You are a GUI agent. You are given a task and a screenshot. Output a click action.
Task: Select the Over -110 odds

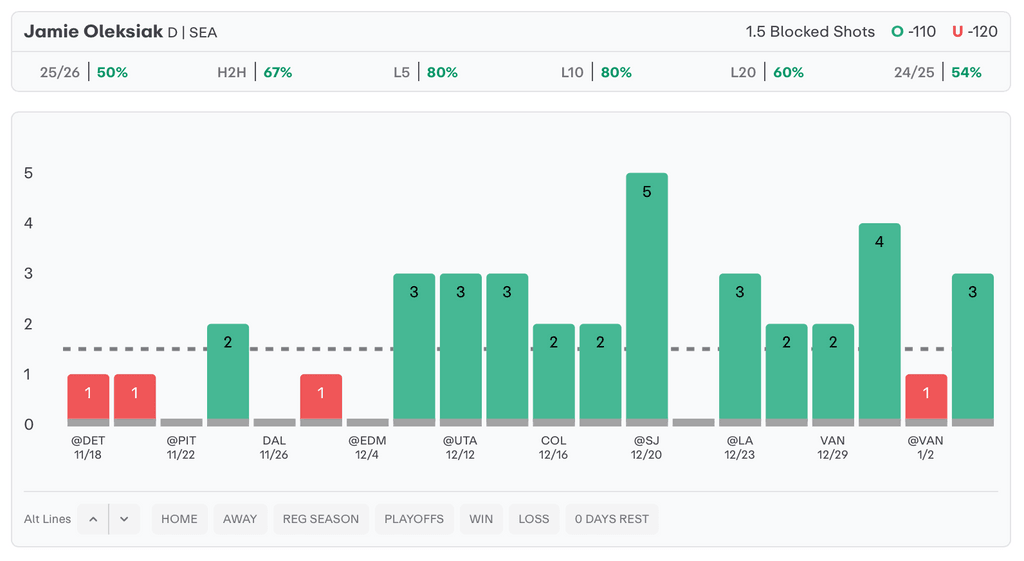(x=914, y=32)
